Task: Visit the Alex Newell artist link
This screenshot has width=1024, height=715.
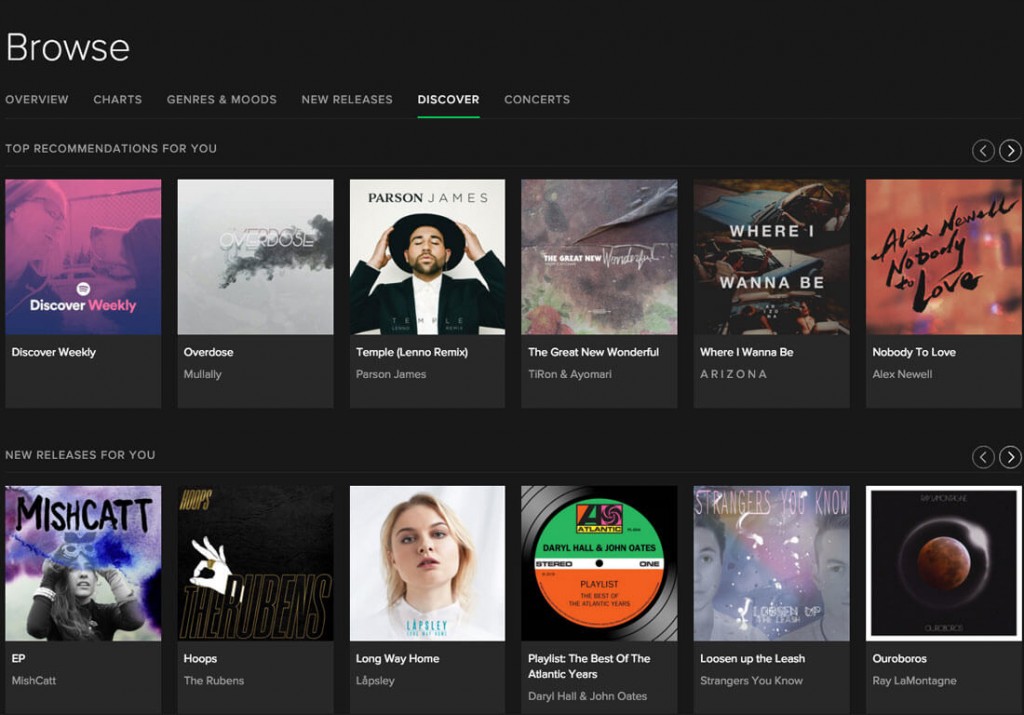Action: [903, 374]
